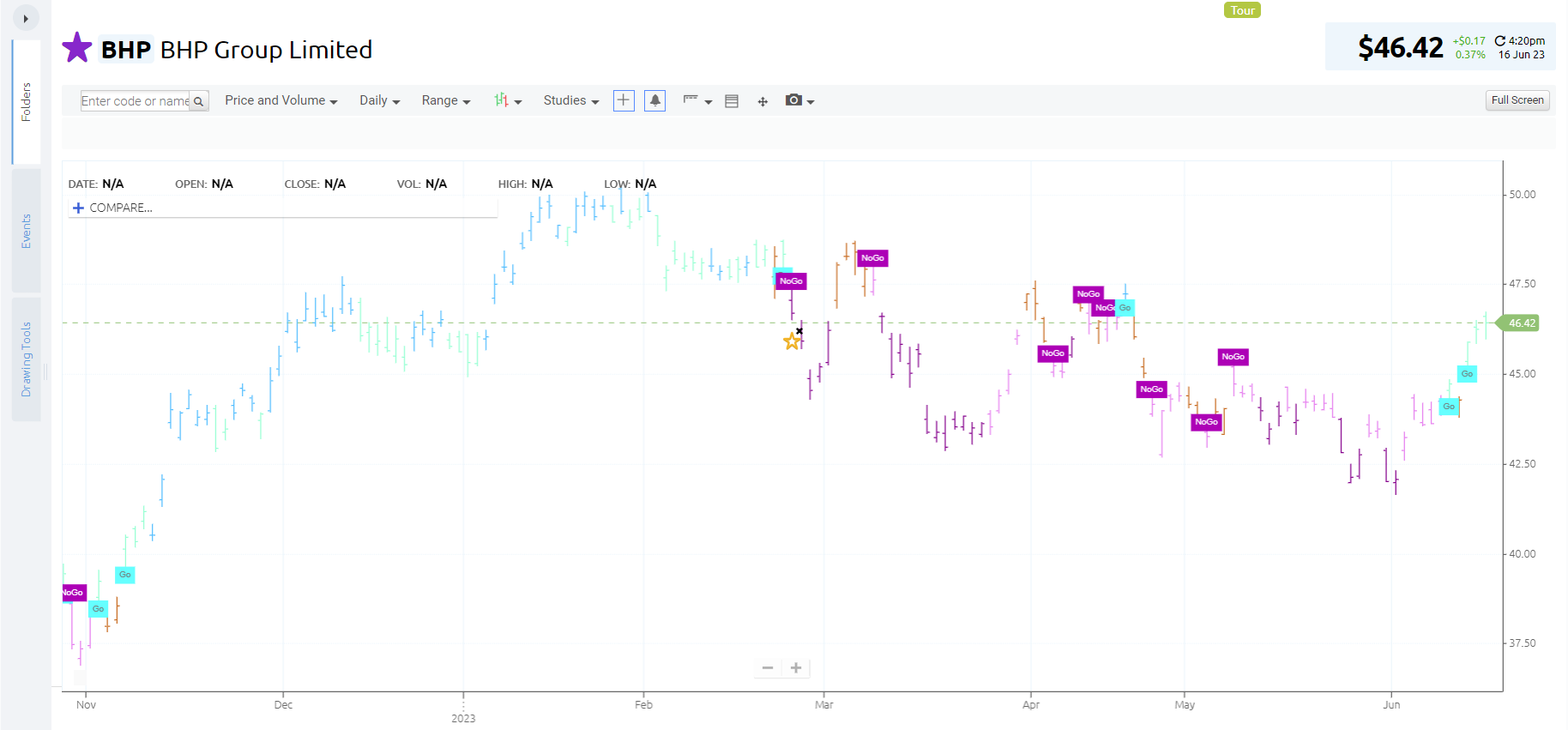Open the Folders side tab
Image resolution: width=1568 pixels, height=730 pixels.
pos(26,101)
